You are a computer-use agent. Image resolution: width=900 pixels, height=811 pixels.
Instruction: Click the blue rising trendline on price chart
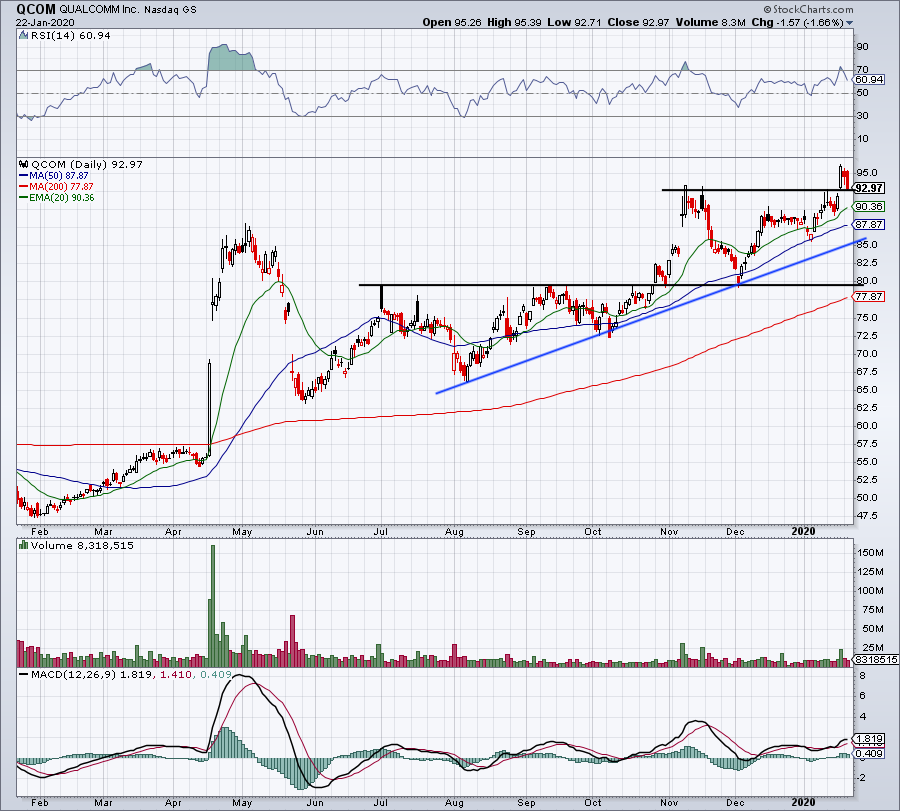(x=651, y=315)
